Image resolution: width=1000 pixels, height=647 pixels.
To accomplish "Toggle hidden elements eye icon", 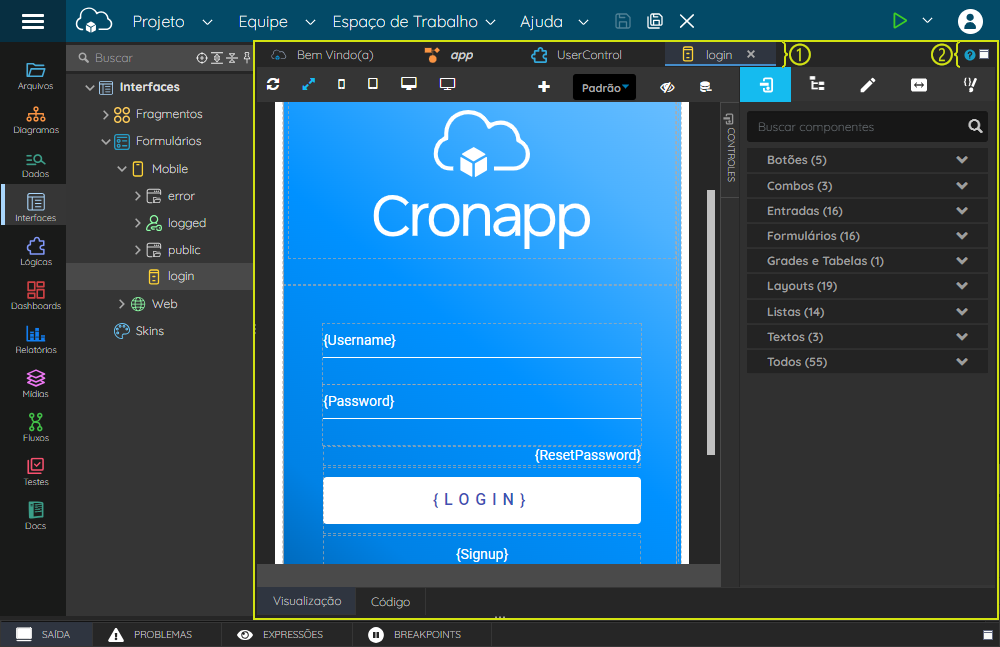I will [x=667, y=87].
